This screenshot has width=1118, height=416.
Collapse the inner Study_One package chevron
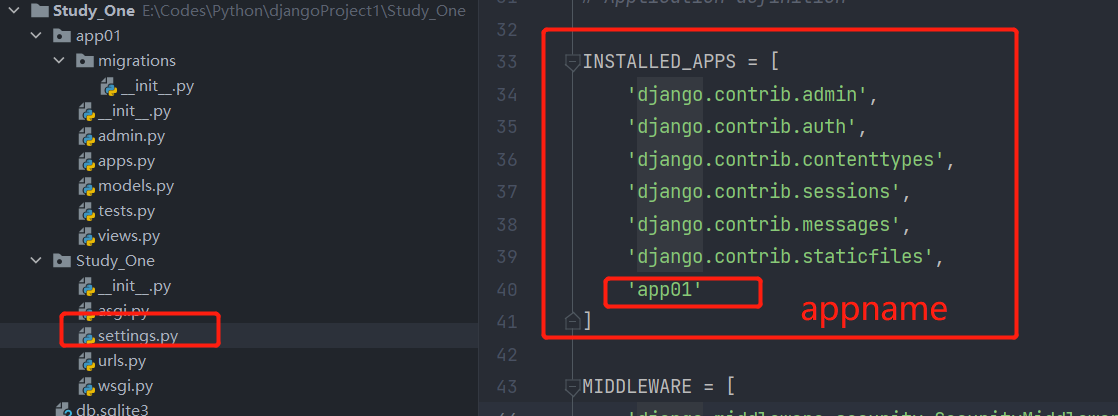click(38, 261)
